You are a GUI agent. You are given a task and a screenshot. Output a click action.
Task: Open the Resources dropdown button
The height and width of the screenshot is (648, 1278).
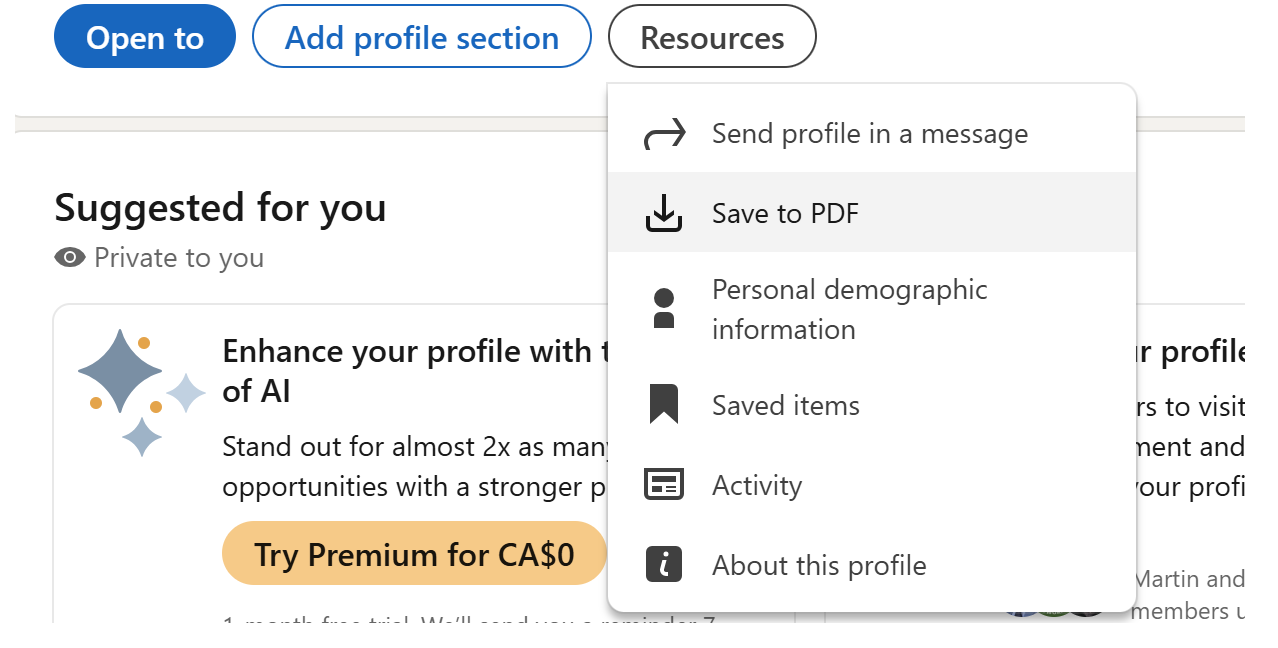(712, 37)
